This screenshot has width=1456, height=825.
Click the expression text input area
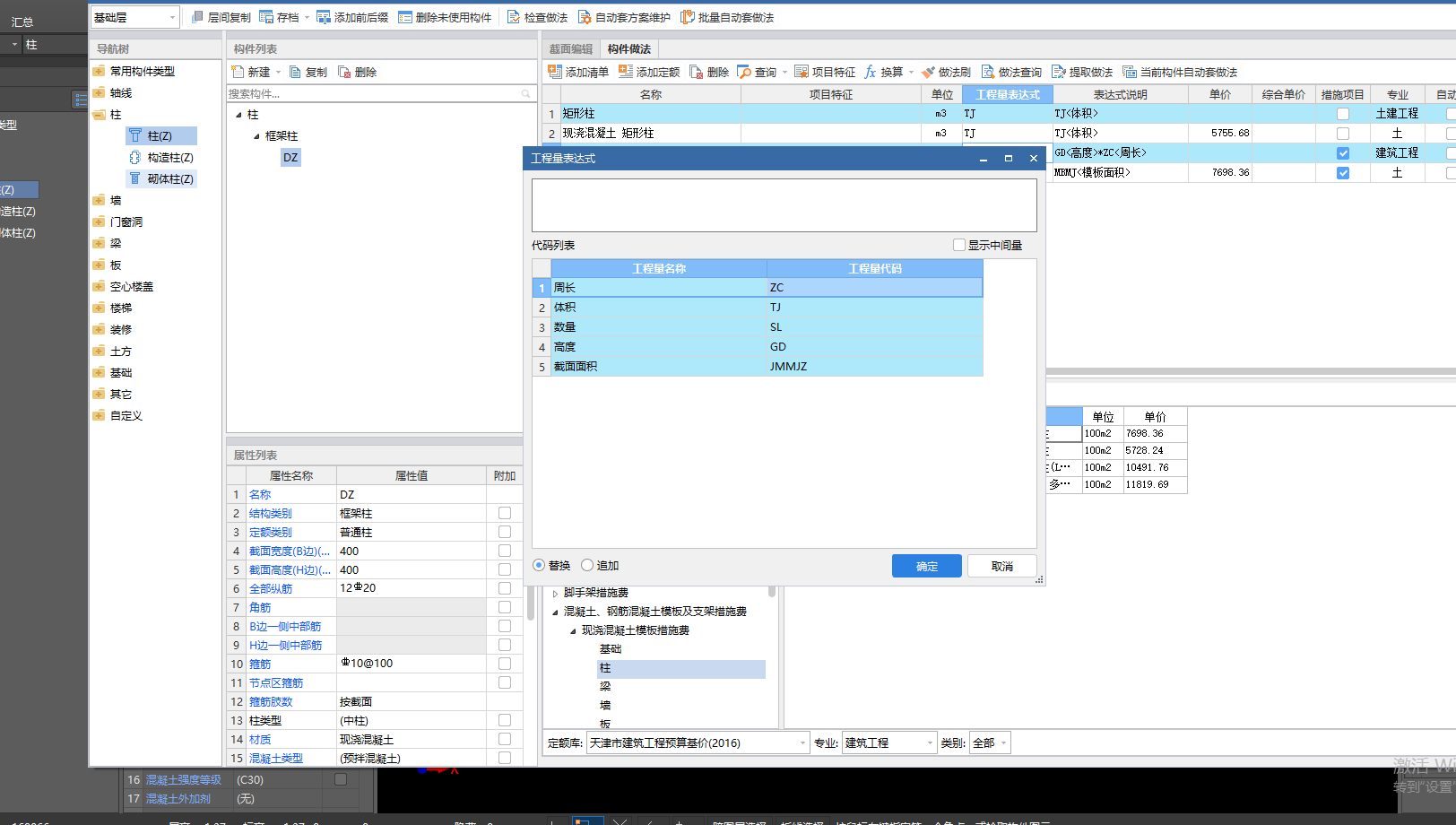pyautogui.click(x=784, y=205)
